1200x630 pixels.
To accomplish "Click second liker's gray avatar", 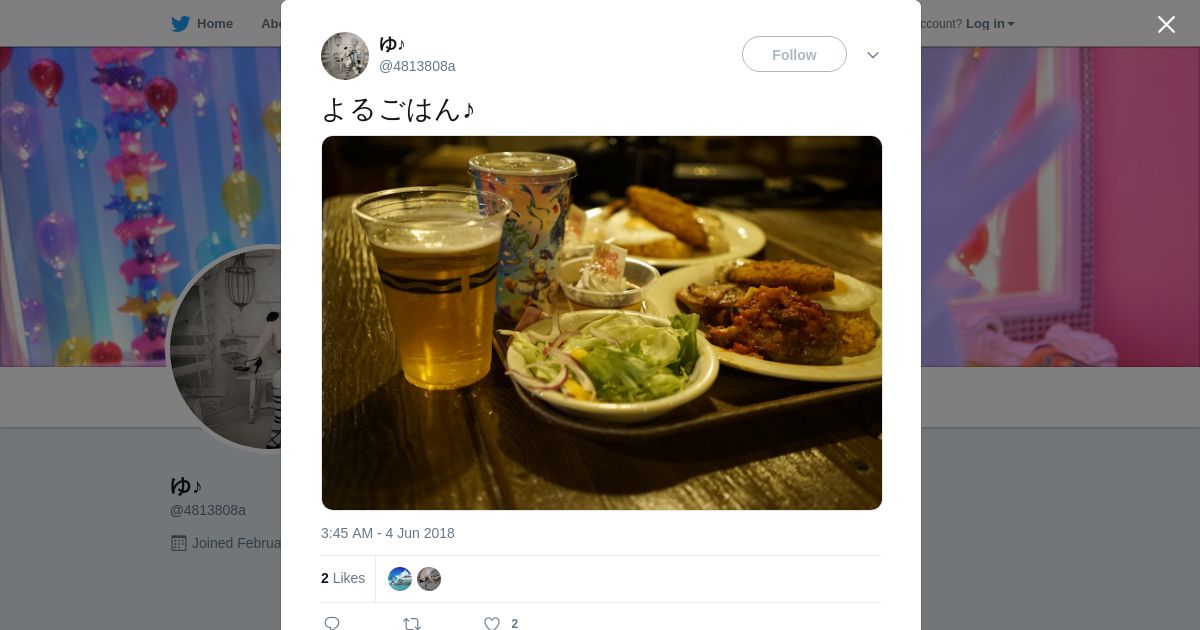I will point(429,579).
